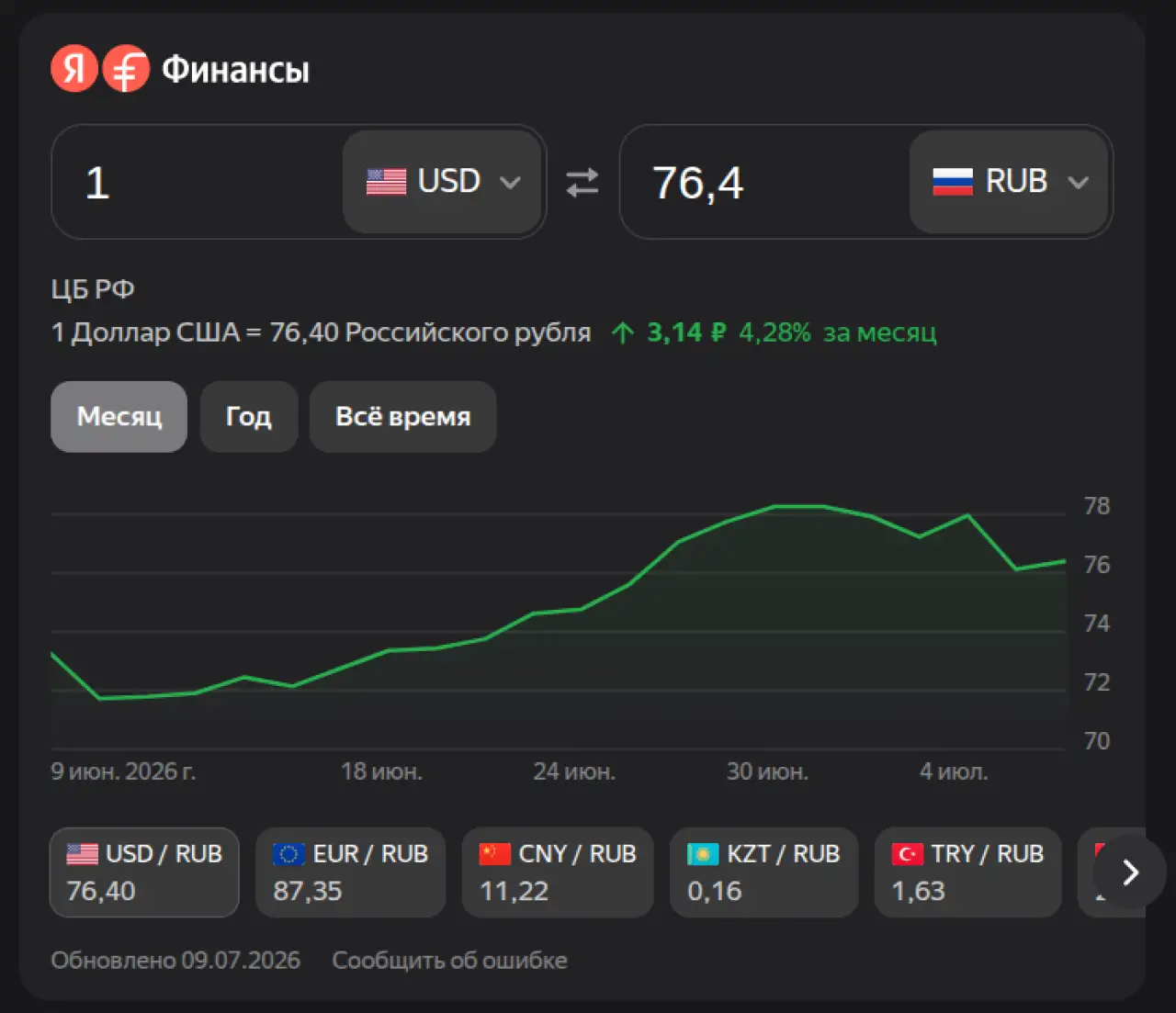Click the USA flag in USD / RUB card
Viewport: 1176px width, 1013px height.
(x=83, y=854)
